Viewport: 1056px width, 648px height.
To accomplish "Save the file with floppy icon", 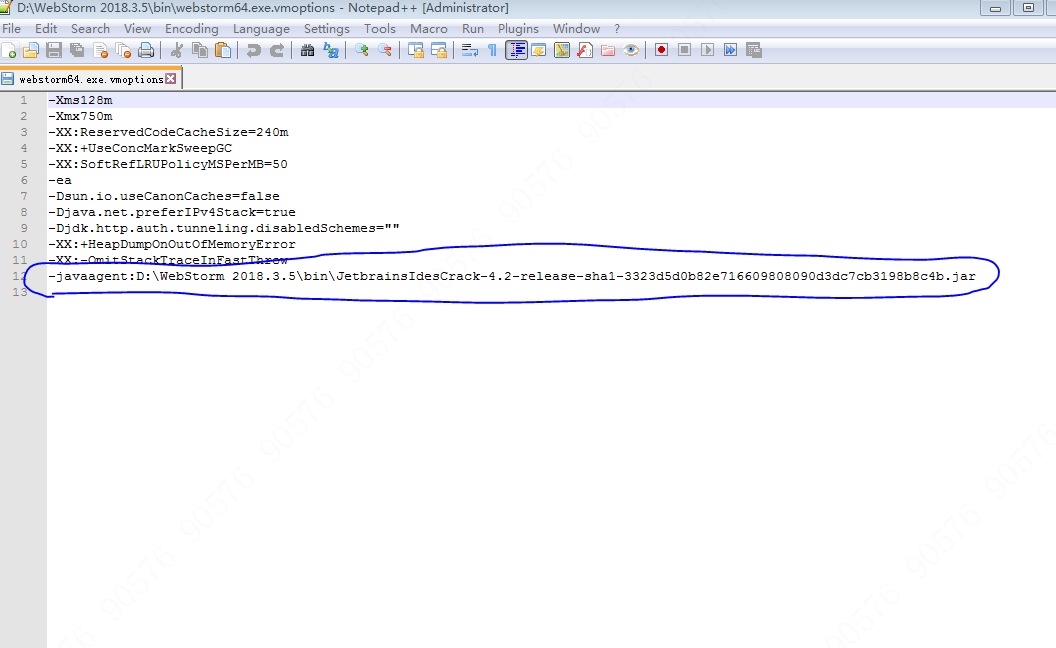I will pos(55,51).
